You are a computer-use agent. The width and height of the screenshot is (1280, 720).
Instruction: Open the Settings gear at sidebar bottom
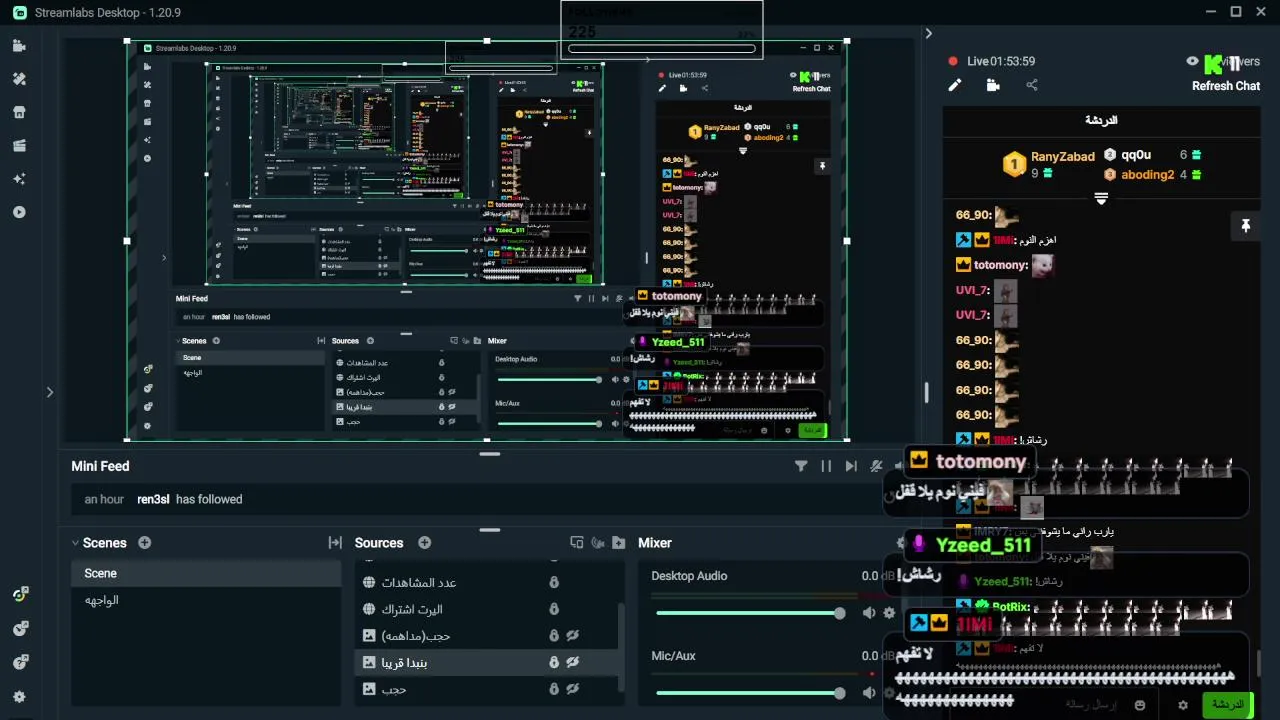[x=19, y=697]
